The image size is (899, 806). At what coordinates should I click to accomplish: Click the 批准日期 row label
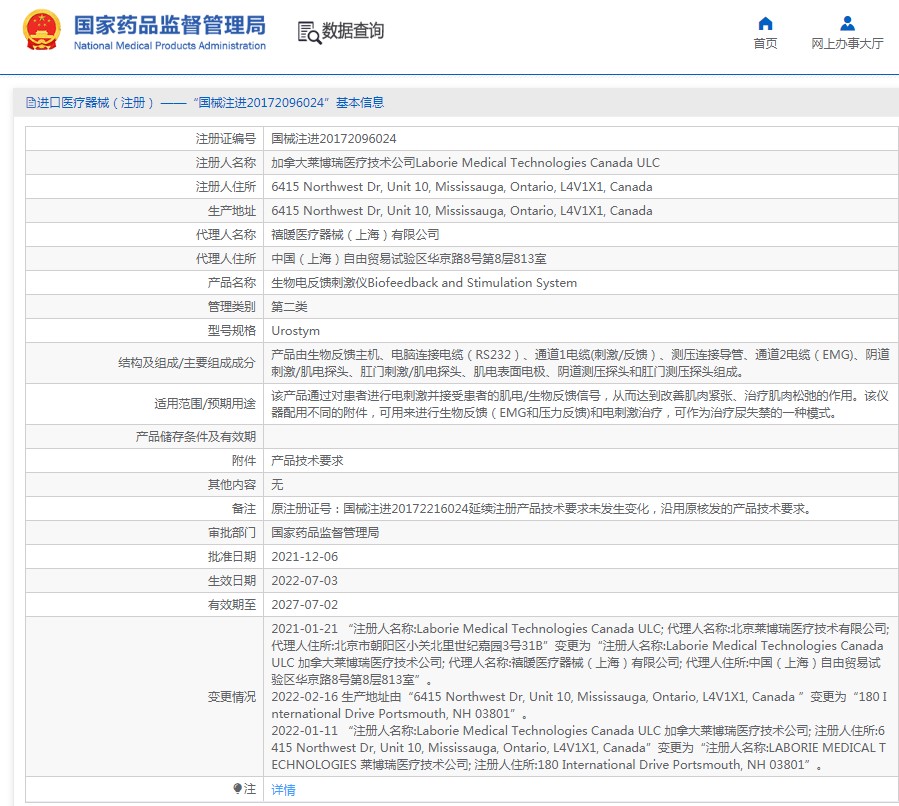232,557
